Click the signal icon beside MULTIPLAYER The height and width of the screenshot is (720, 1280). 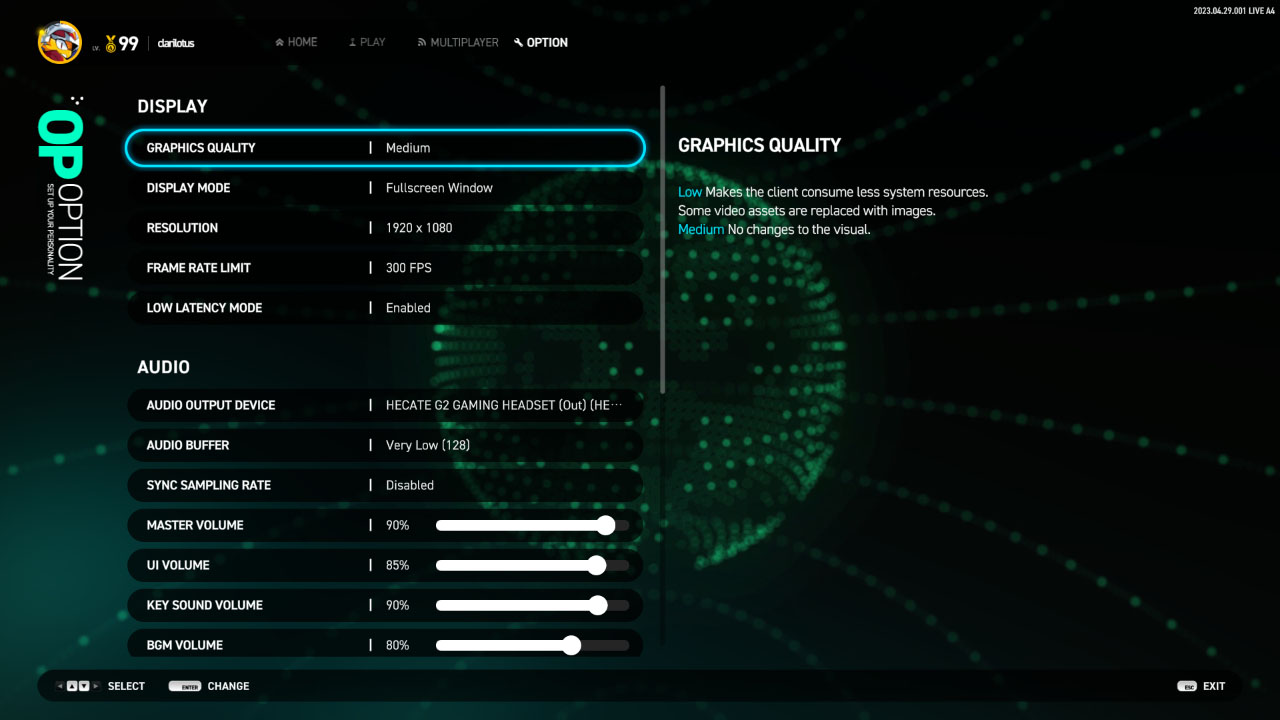pyautogui.click(x=422, y=43)
